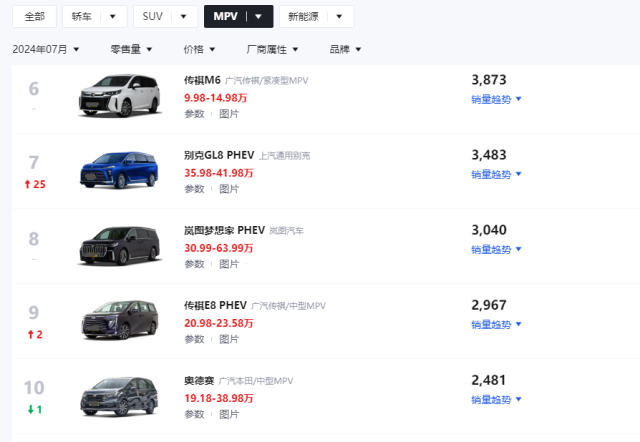The width and height of the screenshot is (640, 442).
Task: Open the SUV category dropdown
Action: tap(165, 16)
